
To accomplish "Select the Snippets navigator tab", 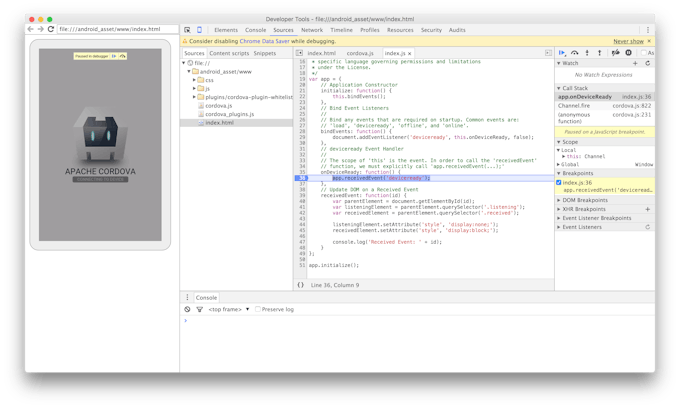I will [265, 53].
